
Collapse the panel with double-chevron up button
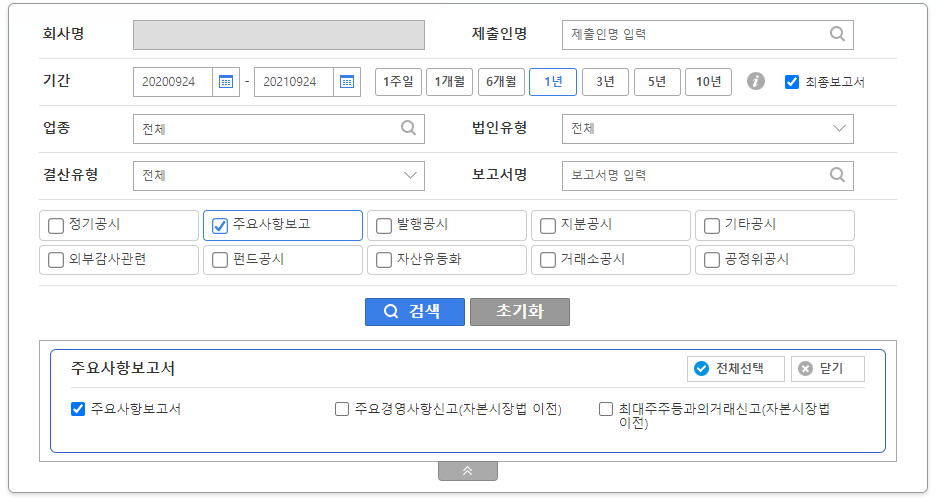pyautogui.click(x=468, y=471)
